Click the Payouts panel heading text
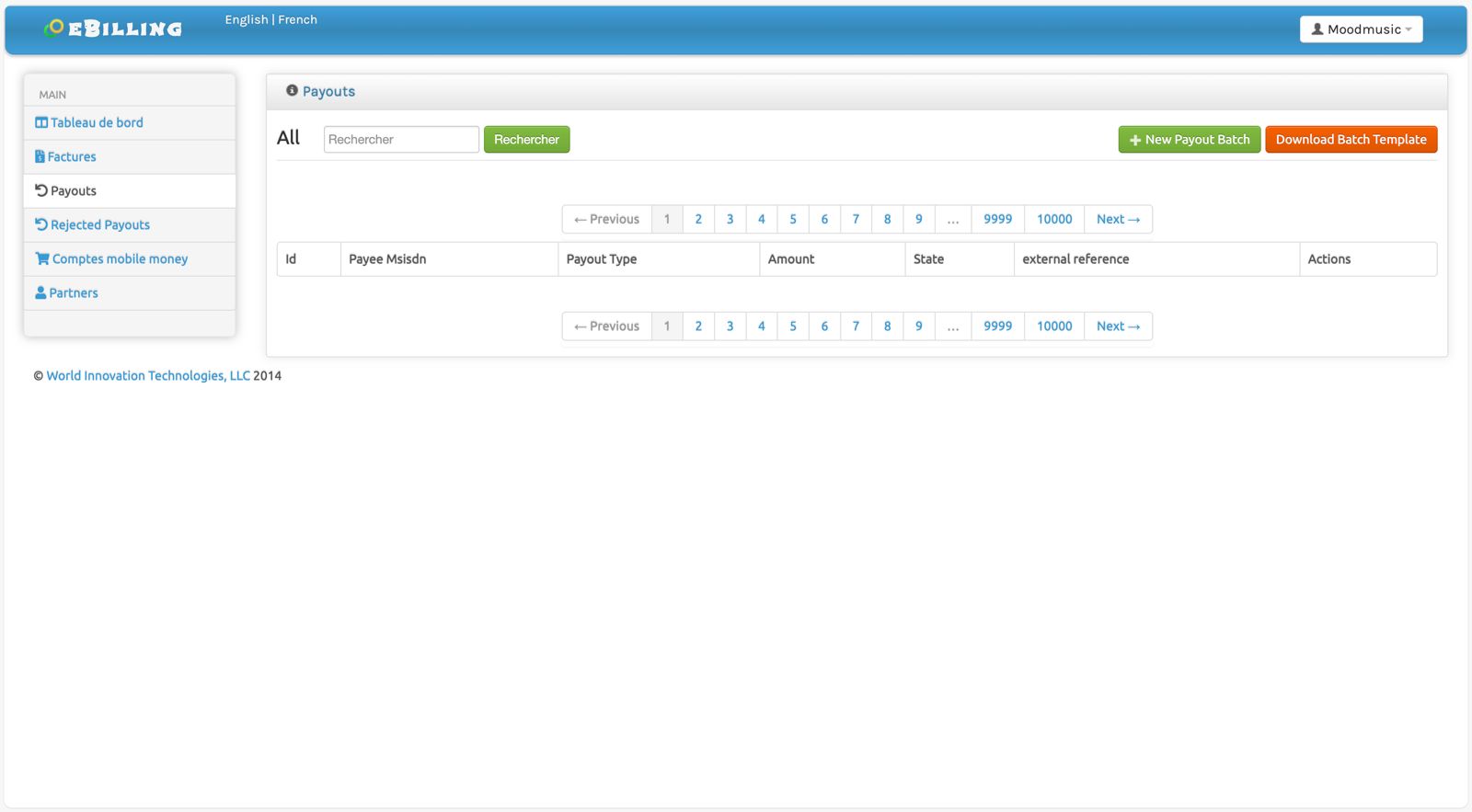The image size is (1472, 812). click(328, 91)
